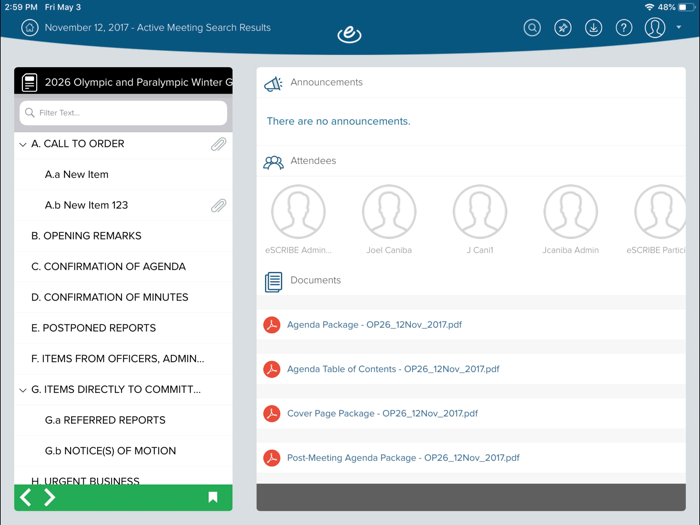Tap the bookmark icon in green bar
Image resolution: width=700 pixels, height=525 pixels.
213,497
